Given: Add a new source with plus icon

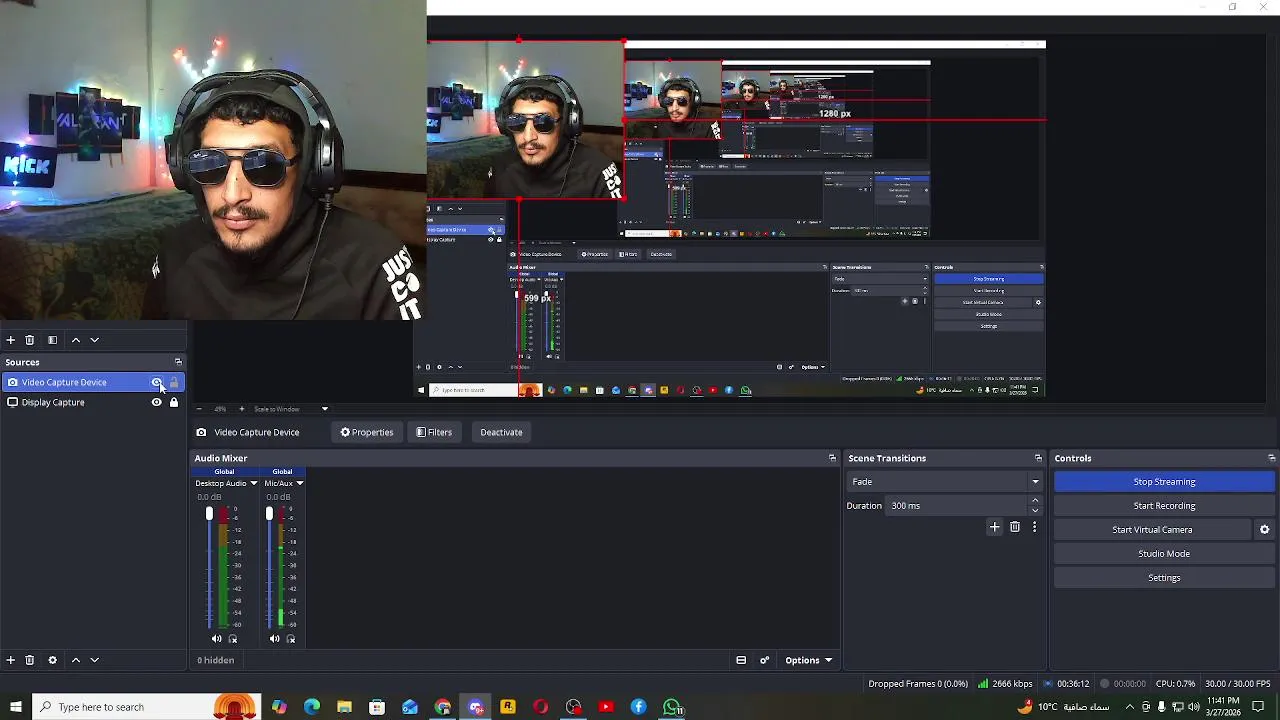Looking at the screenshot, I should click(x=10, y=660).
